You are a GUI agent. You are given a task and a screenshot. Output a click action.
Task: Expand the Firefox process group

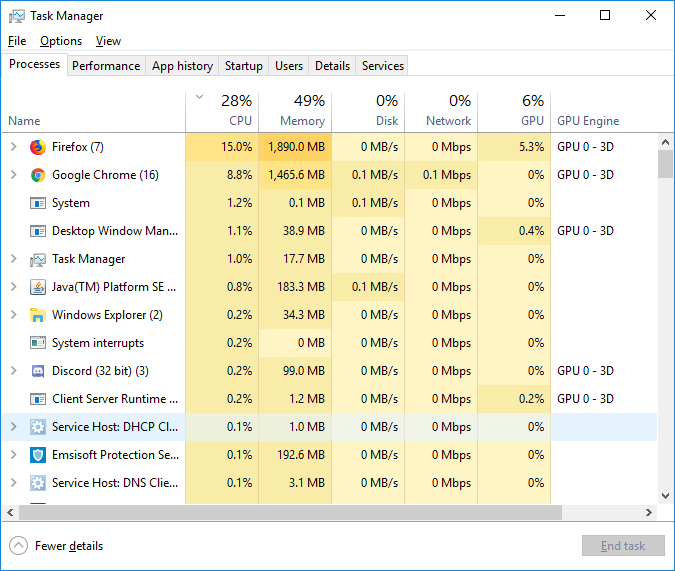[x=13, y=147]
